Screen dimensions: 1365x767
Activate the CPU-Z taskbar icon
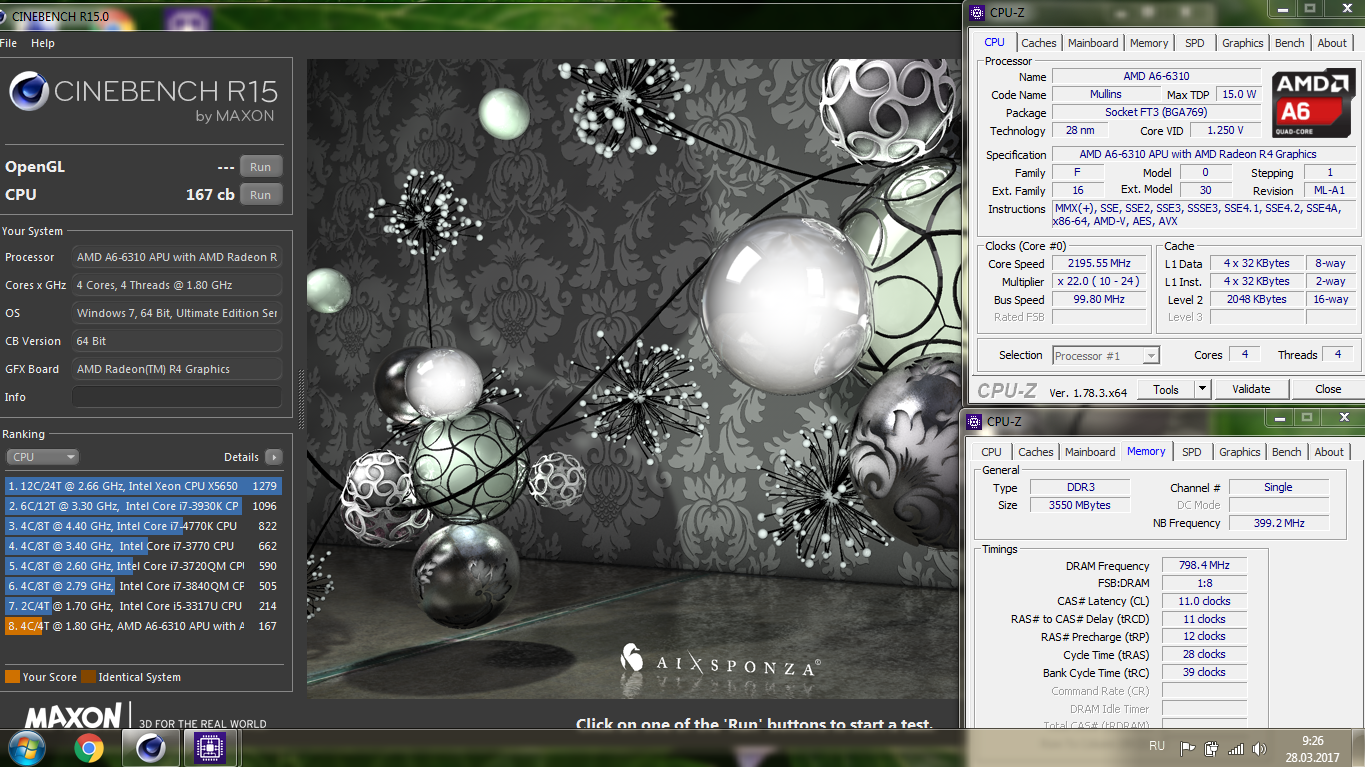click(209, 748)
